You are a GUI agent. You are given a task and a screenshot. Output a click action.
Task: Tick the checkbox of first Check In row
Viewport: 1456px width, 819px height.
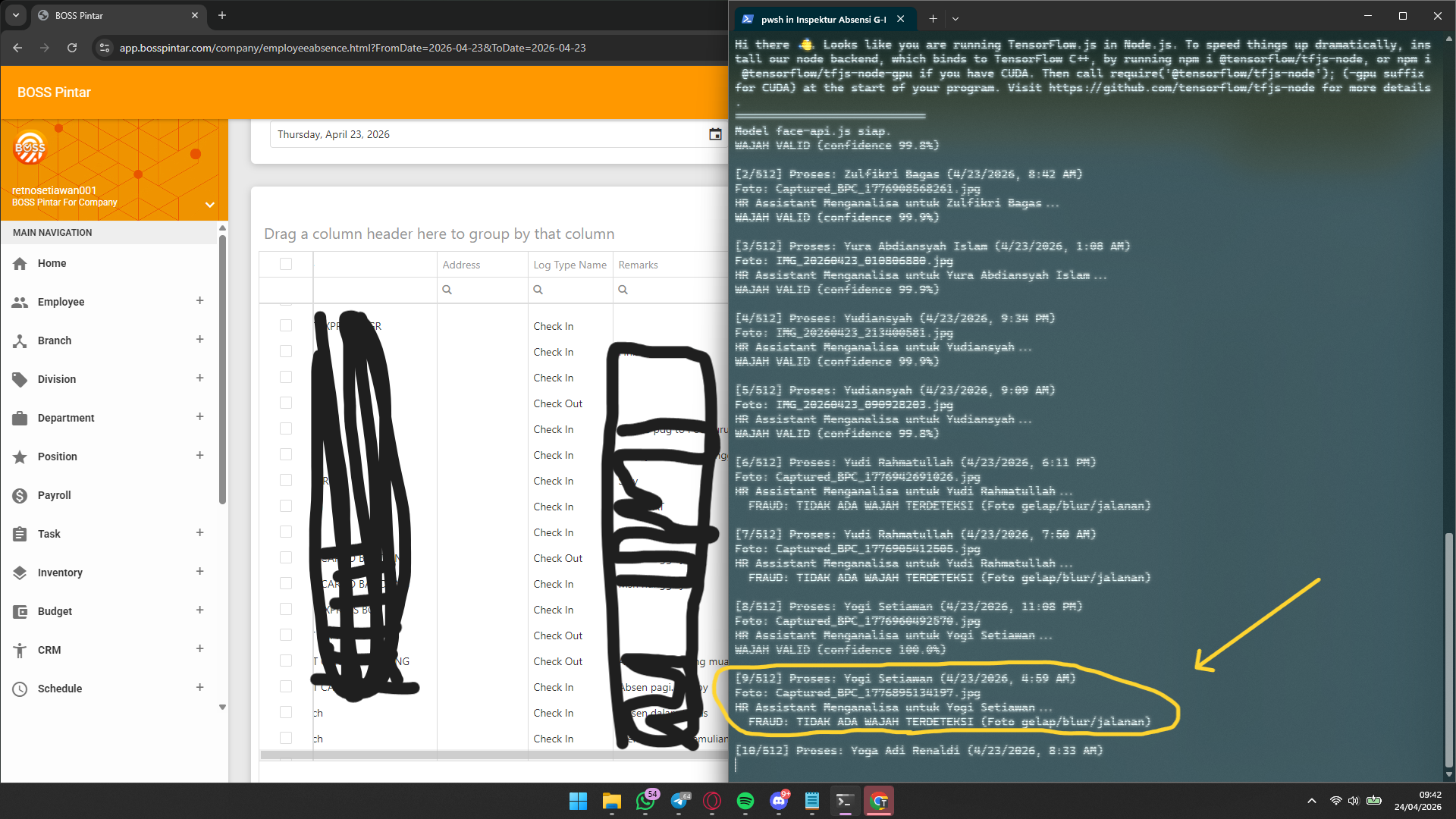coord(286,325)
